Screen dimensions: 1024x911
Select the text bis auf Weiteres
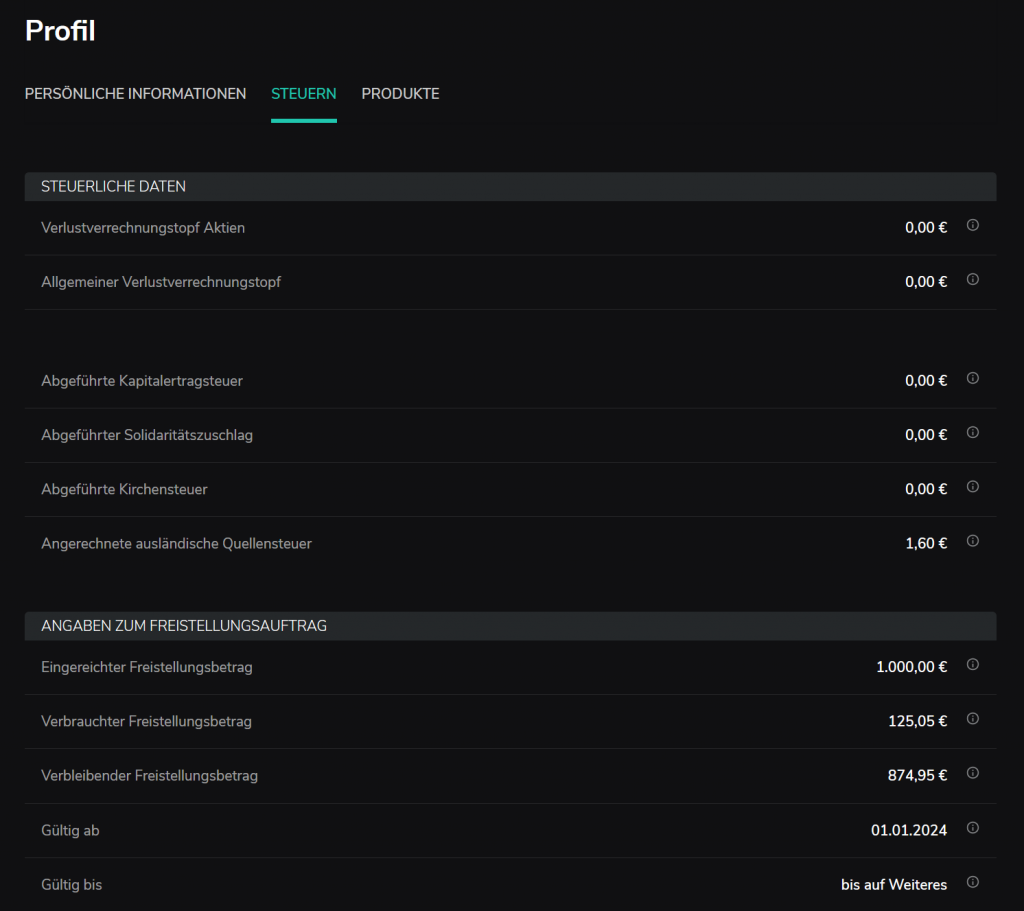(893, 884)
